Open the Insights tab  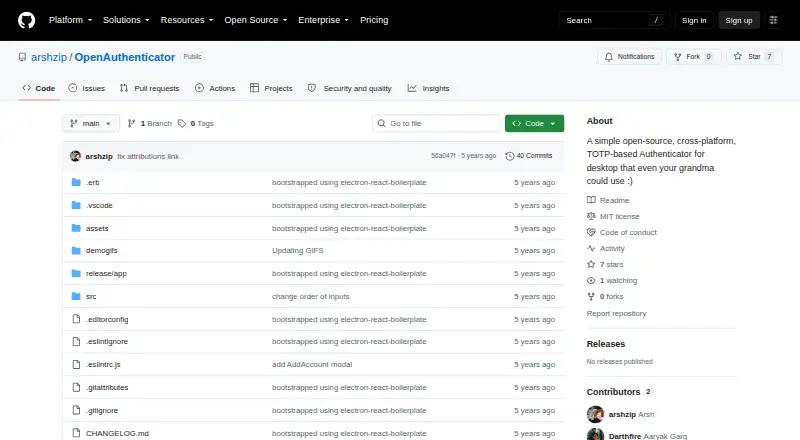[x=429, y=88]
